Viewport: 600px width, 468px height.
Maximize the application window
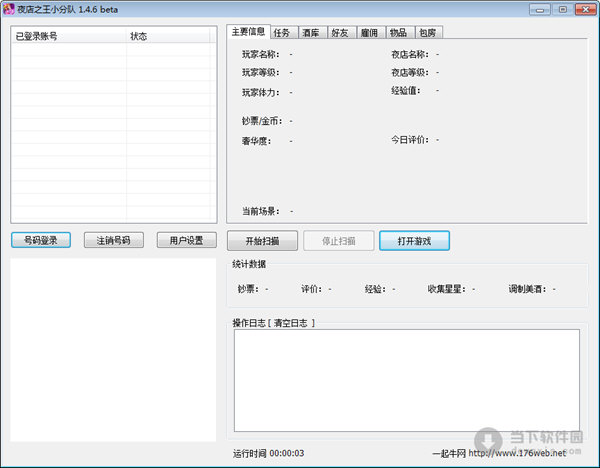(563, 10)
